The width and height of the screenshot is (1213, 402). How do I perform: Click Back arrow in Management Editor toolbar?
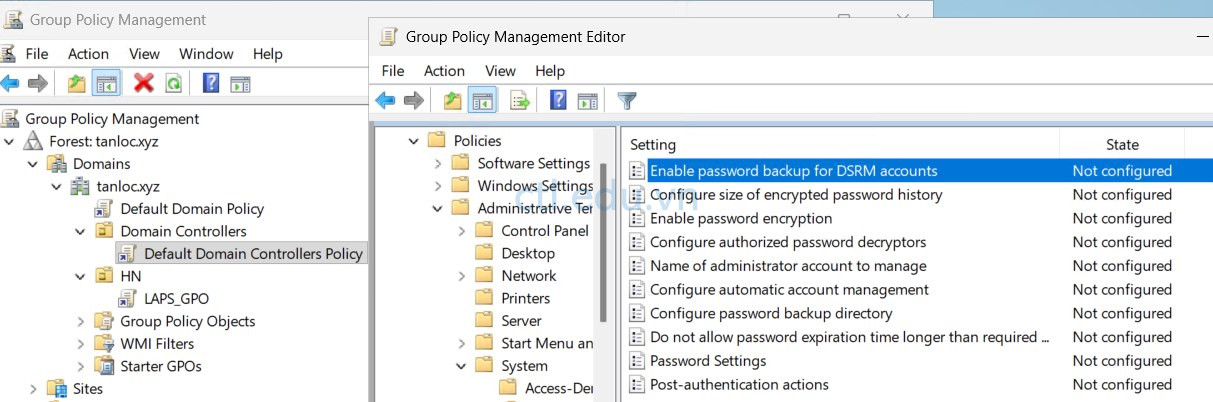pyautogui.click(x=385, y=100)
